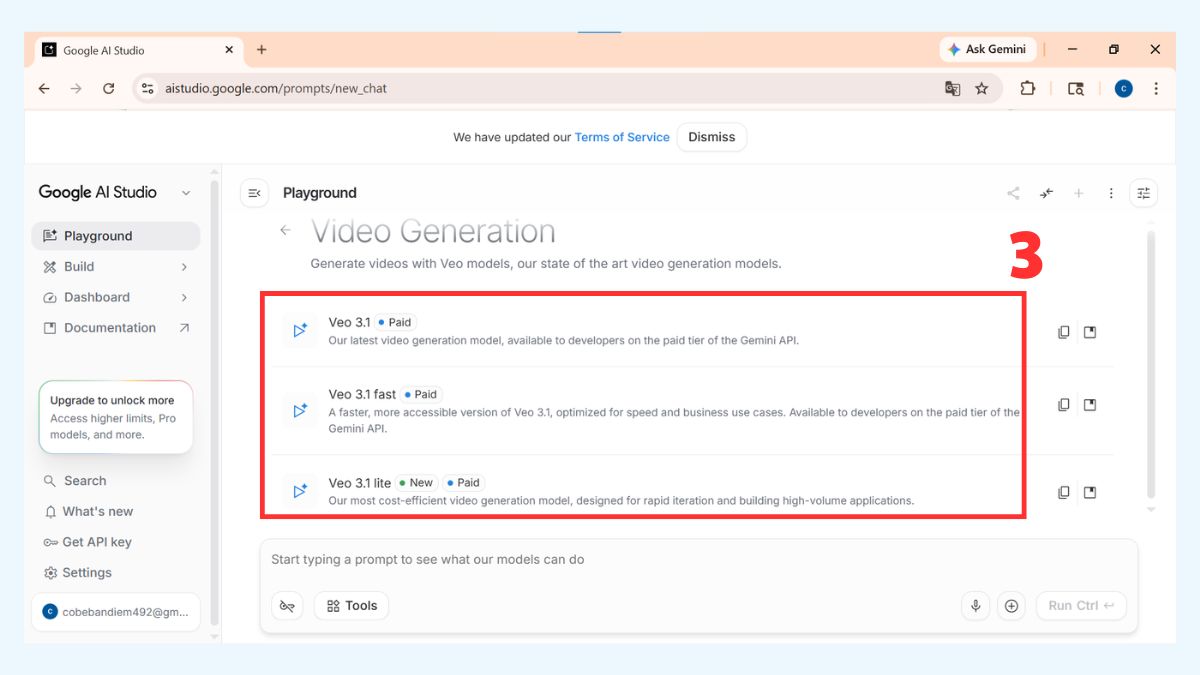
Task: Click the new chat plus icon
Action: pyautogui.click(x=1078, y=193)
